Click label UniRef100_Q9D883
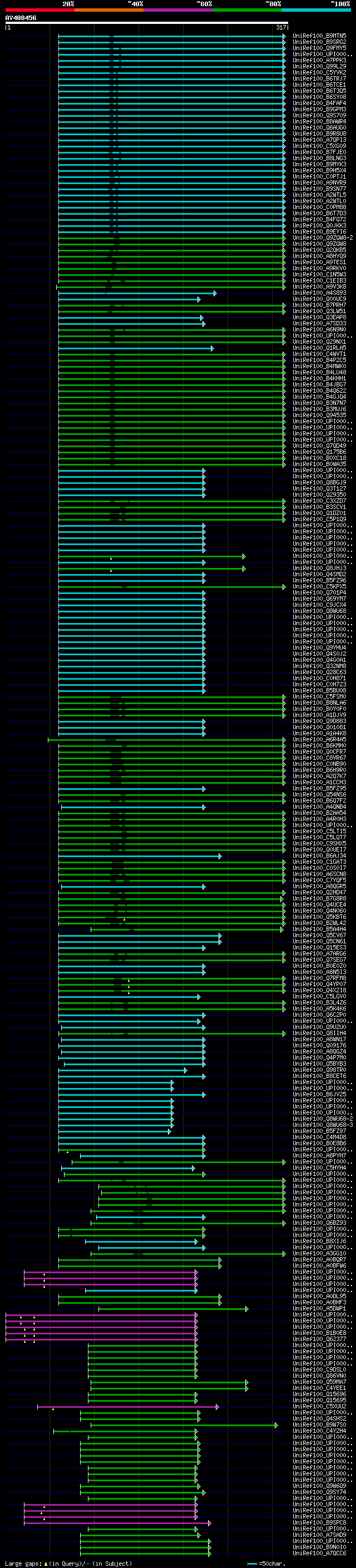 (x=319, y=721)
